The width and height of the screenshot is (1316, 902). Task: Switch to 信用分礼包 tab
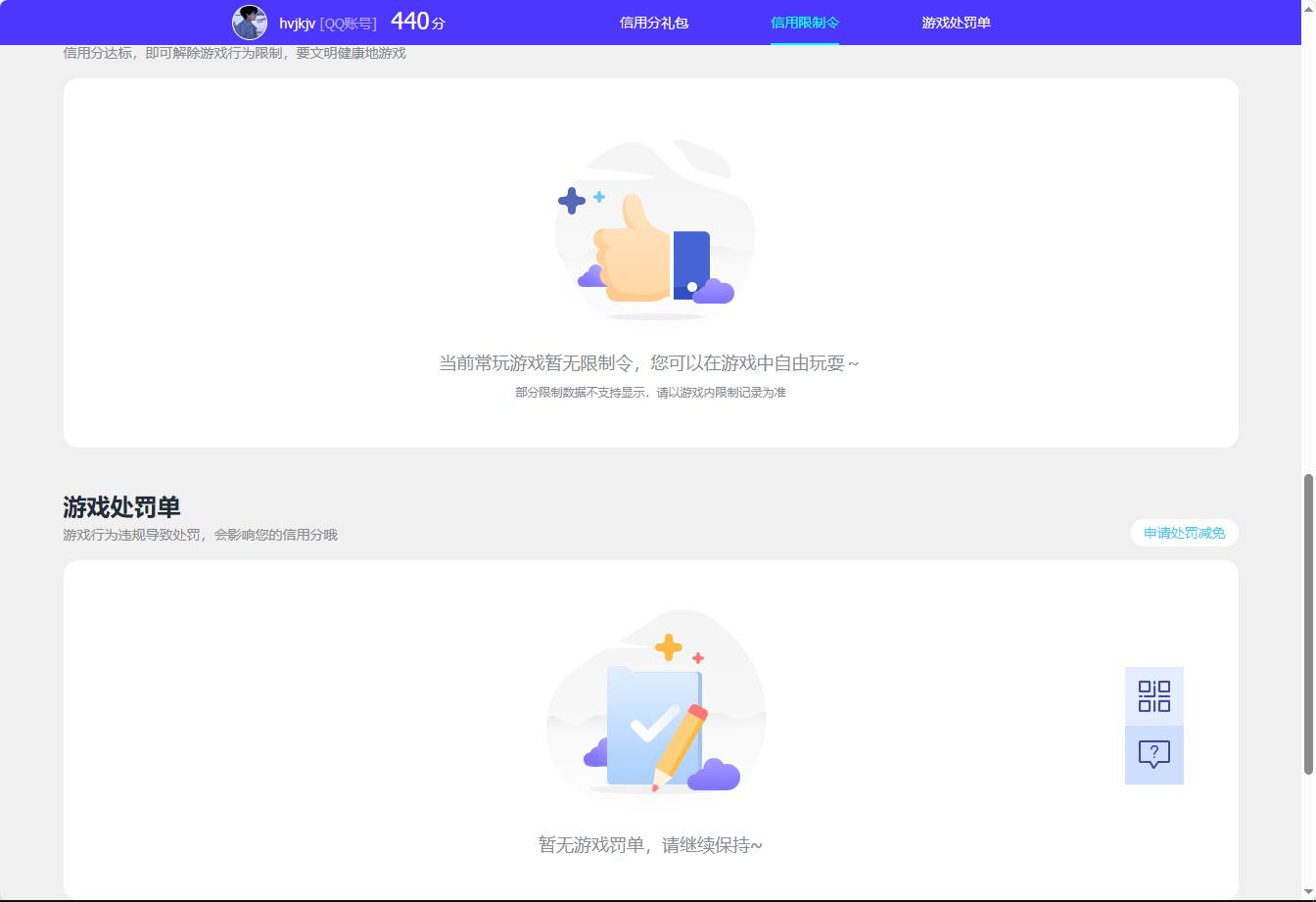pos(654,23)
